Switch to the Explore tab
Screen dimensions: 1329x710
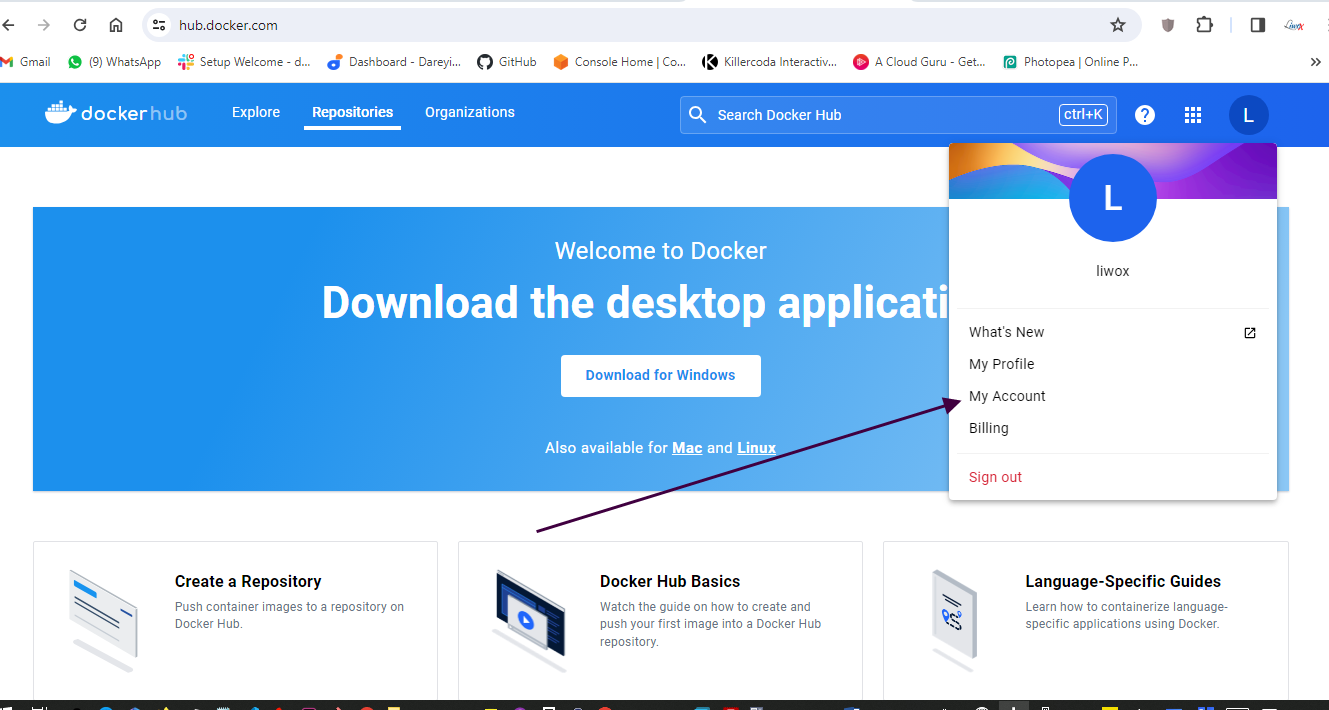[256, 112]
